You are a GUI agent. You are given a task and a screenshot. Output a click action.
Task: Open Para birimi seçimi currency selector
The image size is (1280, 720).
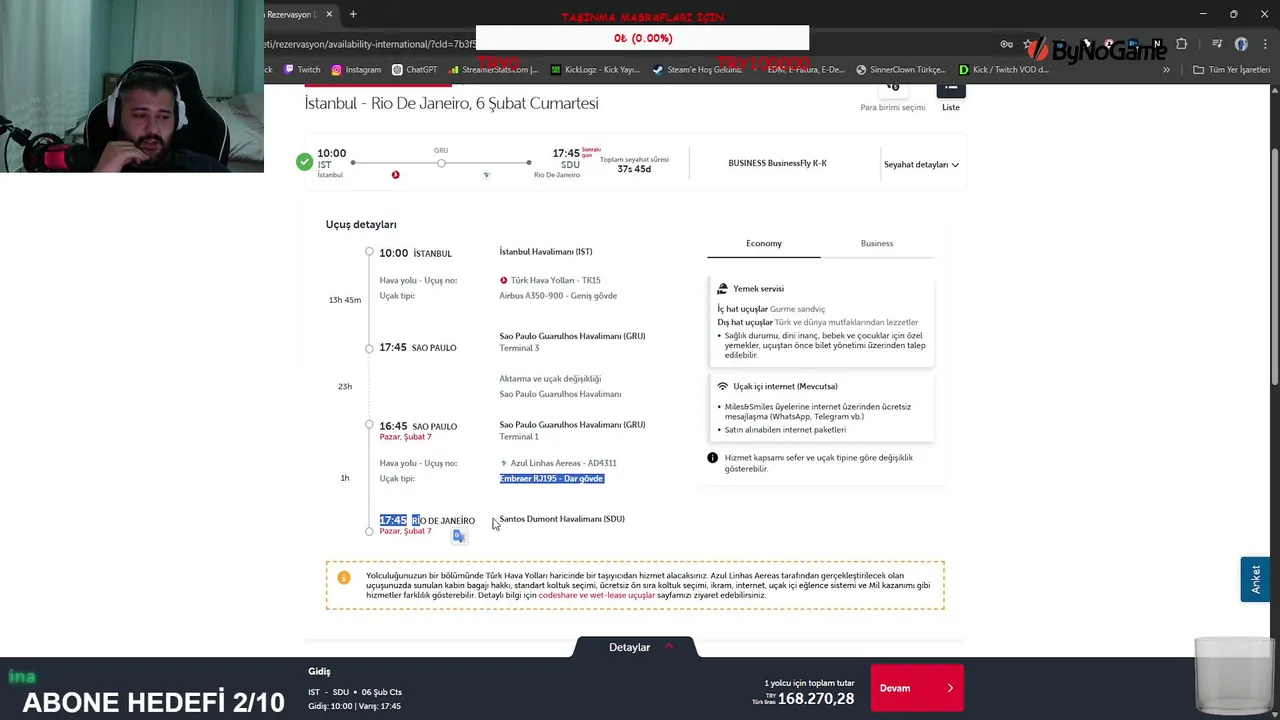(893, 98)
